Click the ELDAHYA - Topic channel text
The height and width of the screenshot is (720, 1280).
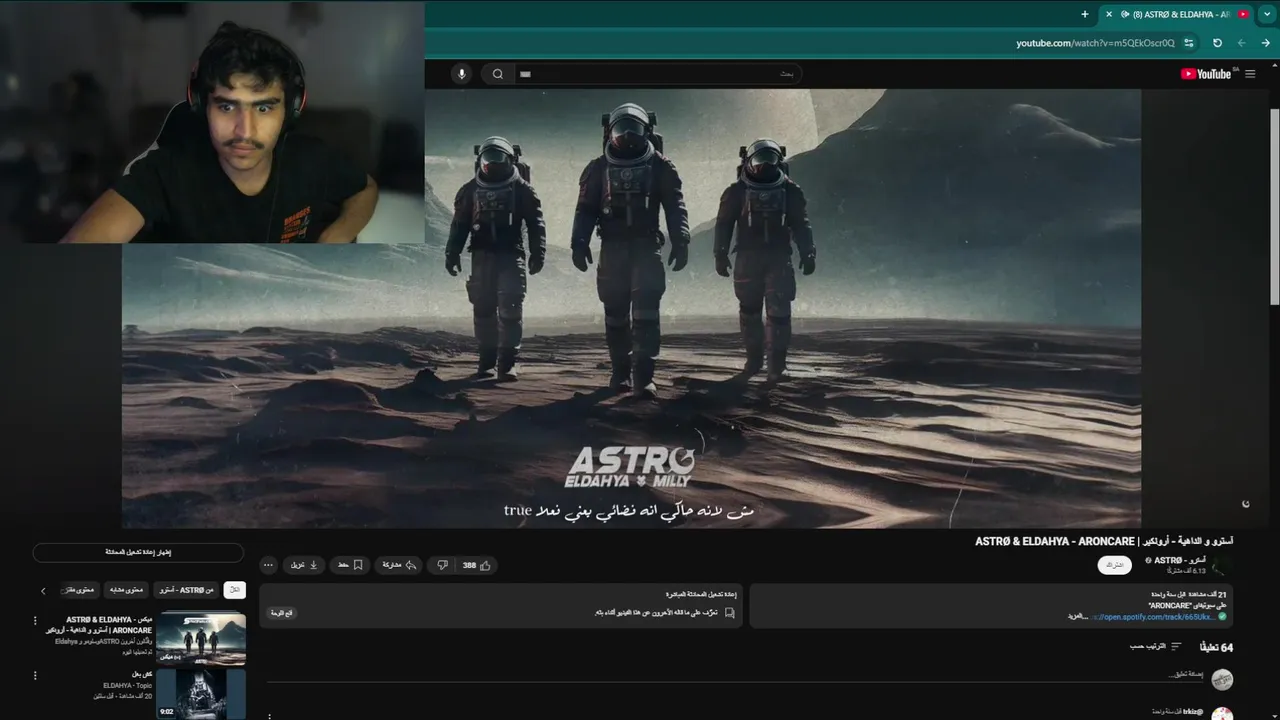coord(128,685)
